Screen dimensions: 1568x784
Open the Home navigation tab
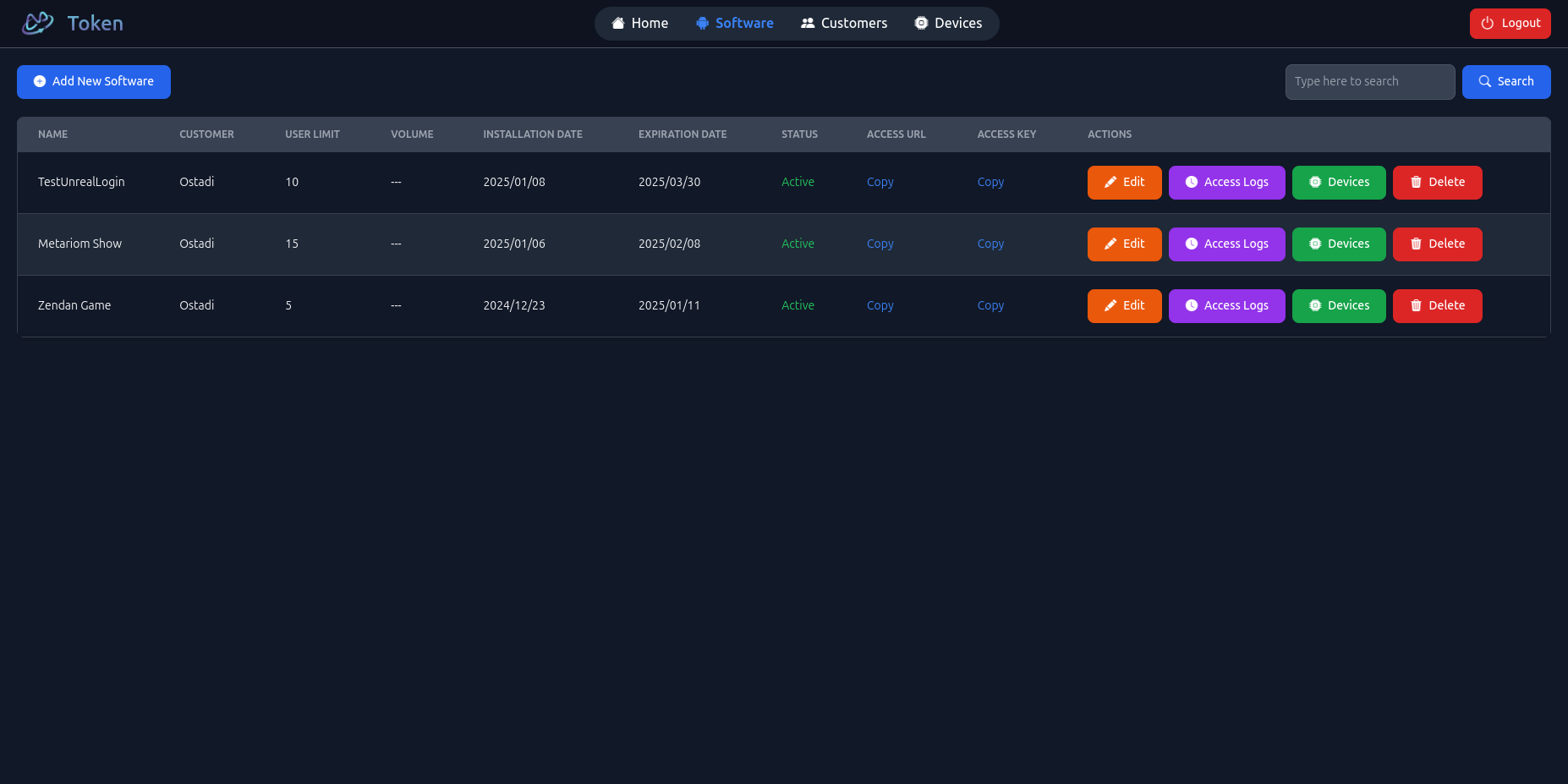point(640,24)
